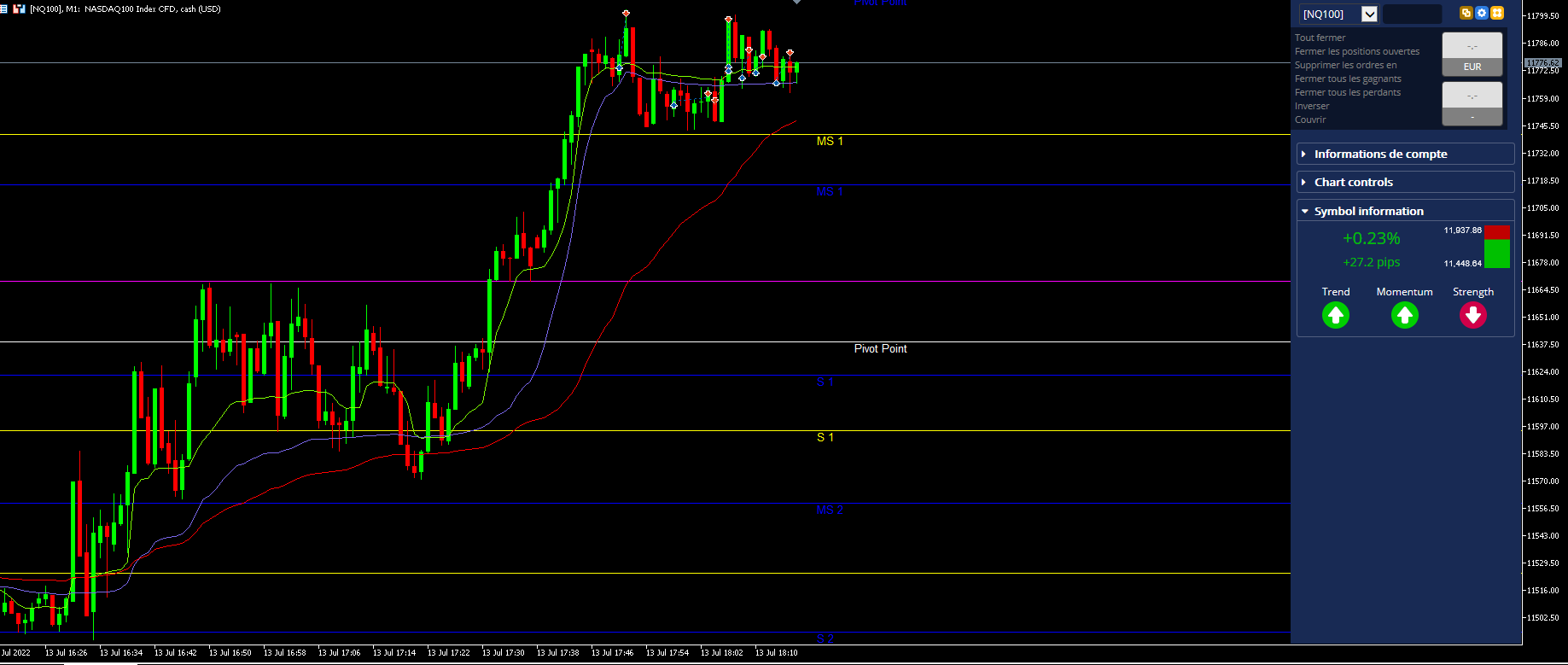The height and width of the screenshot is (665, 1568).
Task: Click the one-click trading panel icon
Action: coord(19,9)
